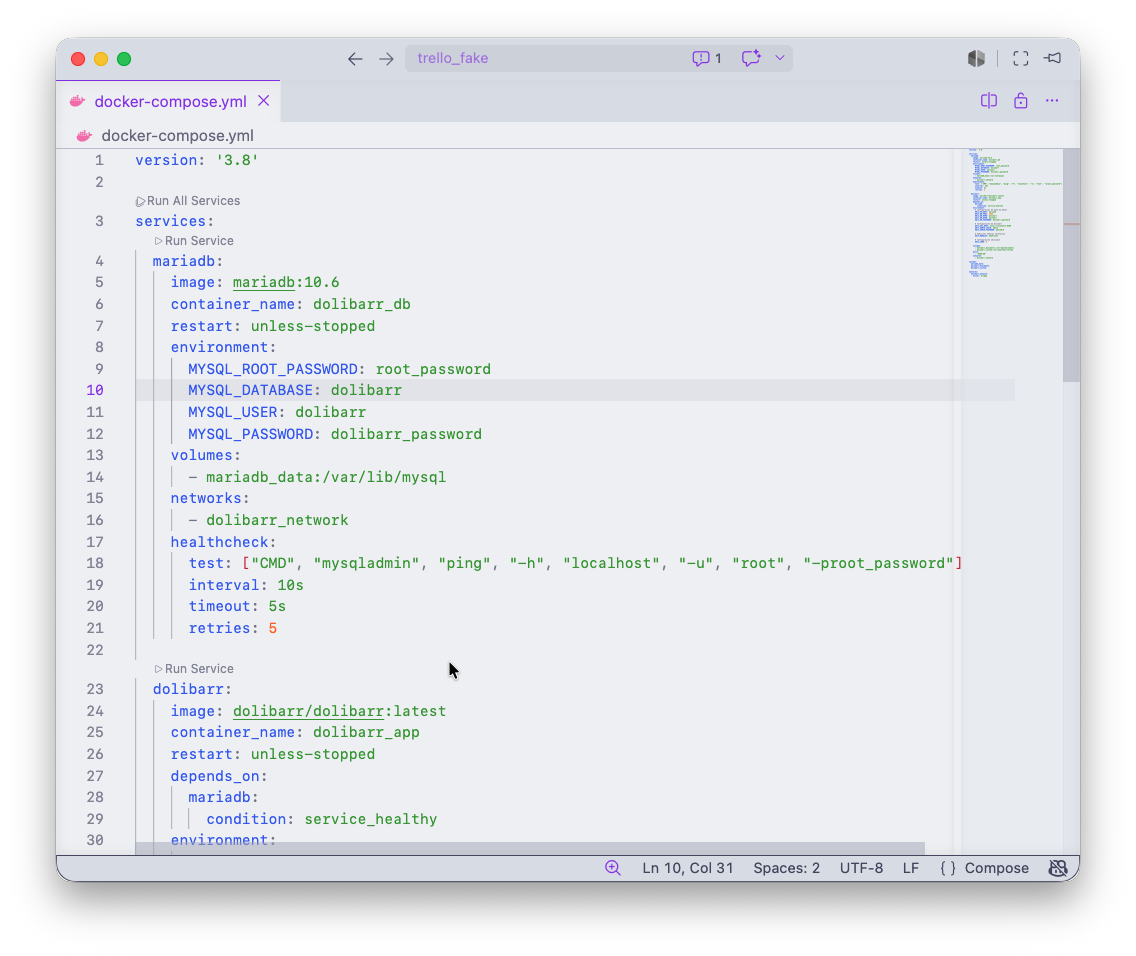
Task: Click the retries value 5
Action: tap(273, 628)
